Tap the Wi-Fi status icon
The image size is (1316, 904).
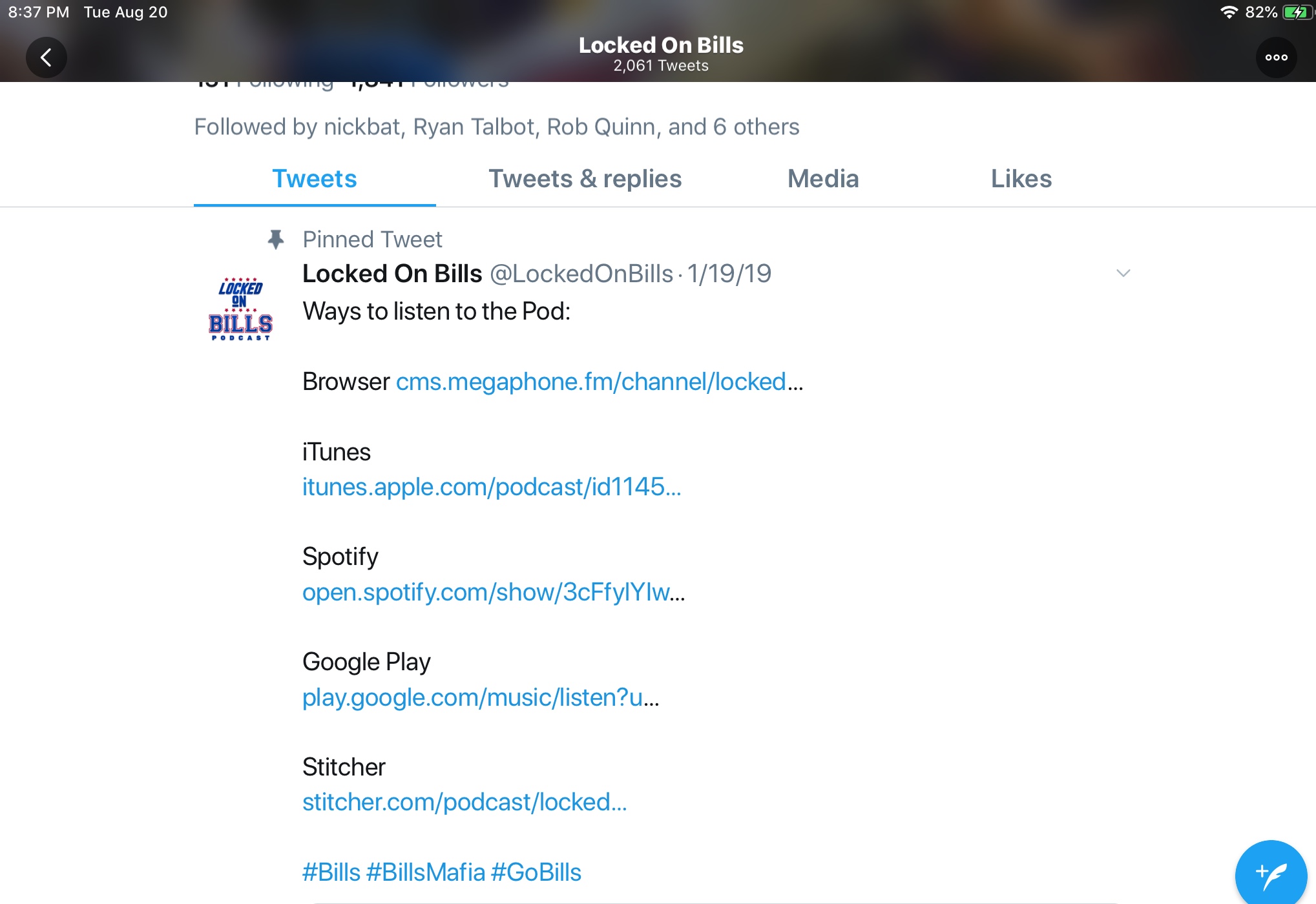tap(1228, 12)
